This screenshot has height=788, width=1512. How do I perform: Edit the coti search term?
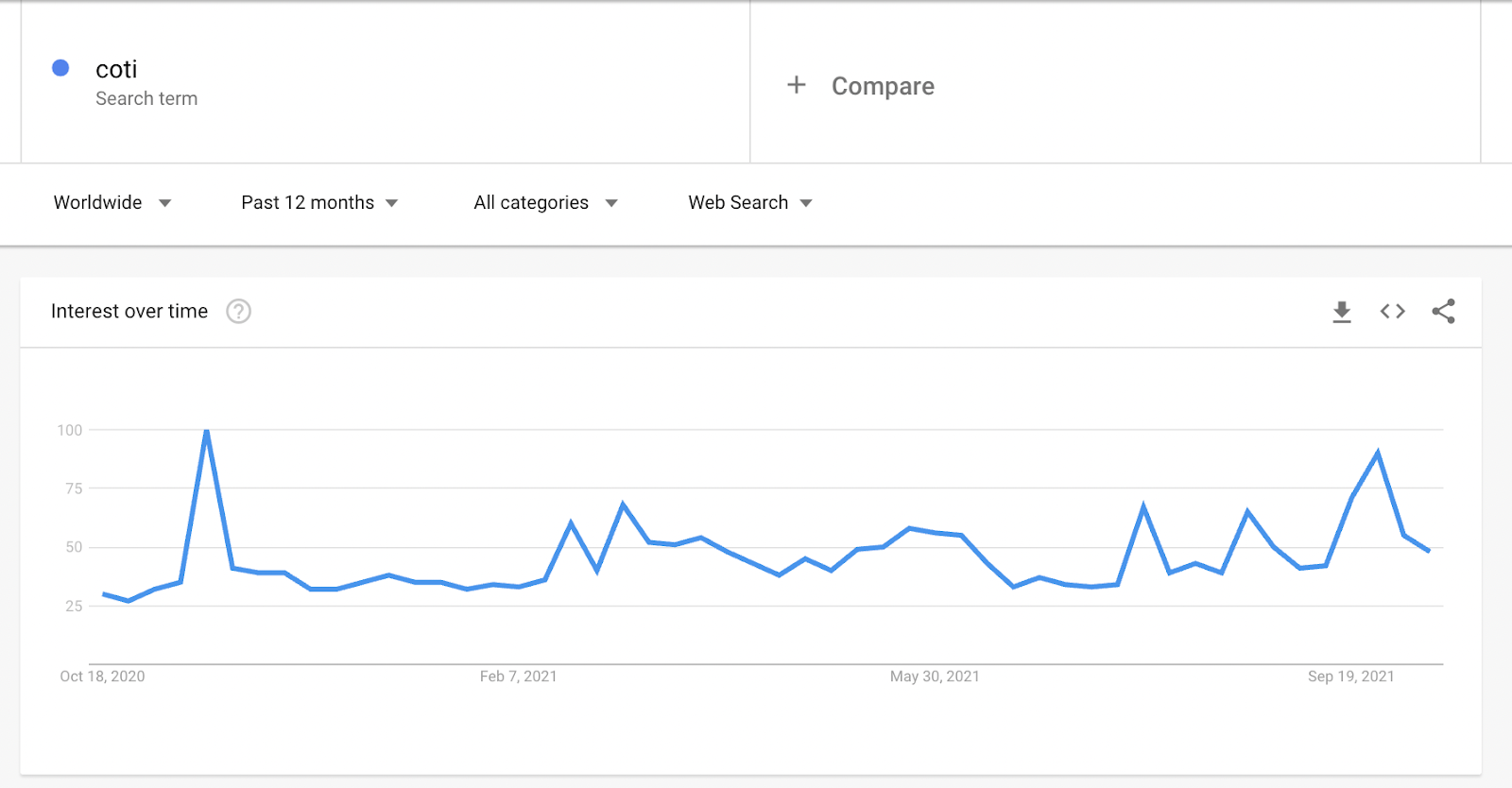(116, 69)
